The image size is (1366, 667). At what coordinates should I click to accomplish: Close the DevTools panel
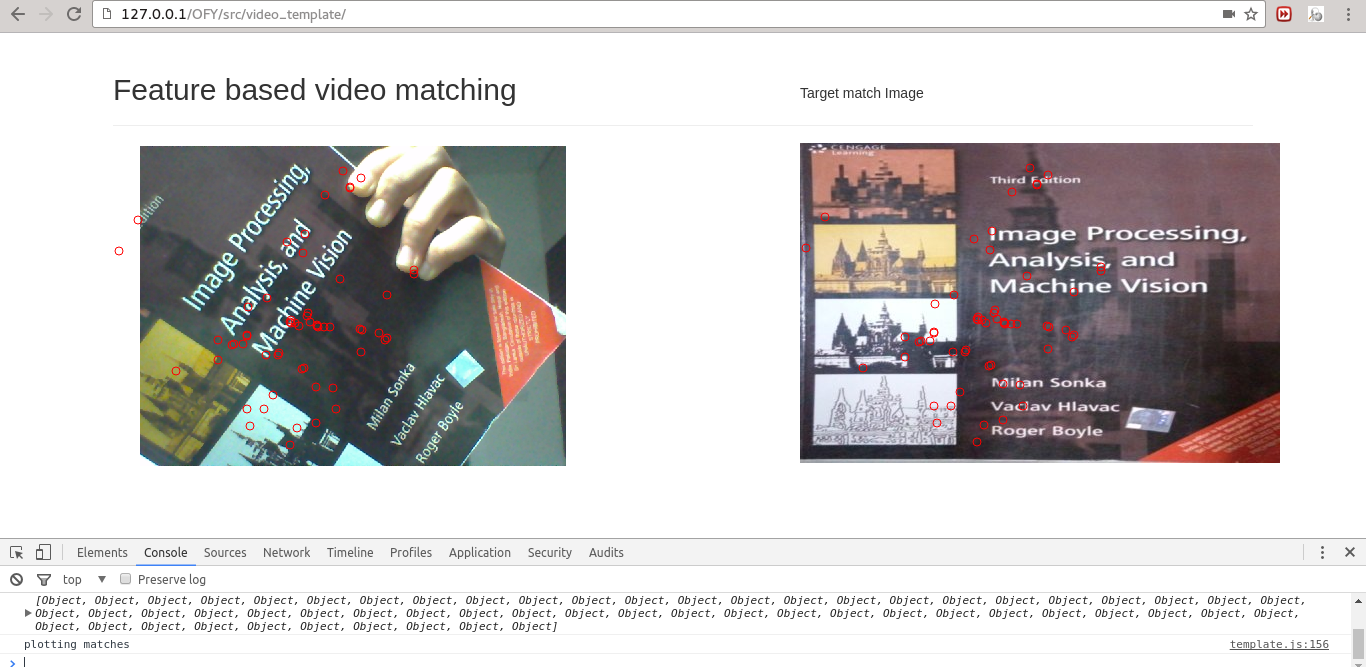(1349, 552)
